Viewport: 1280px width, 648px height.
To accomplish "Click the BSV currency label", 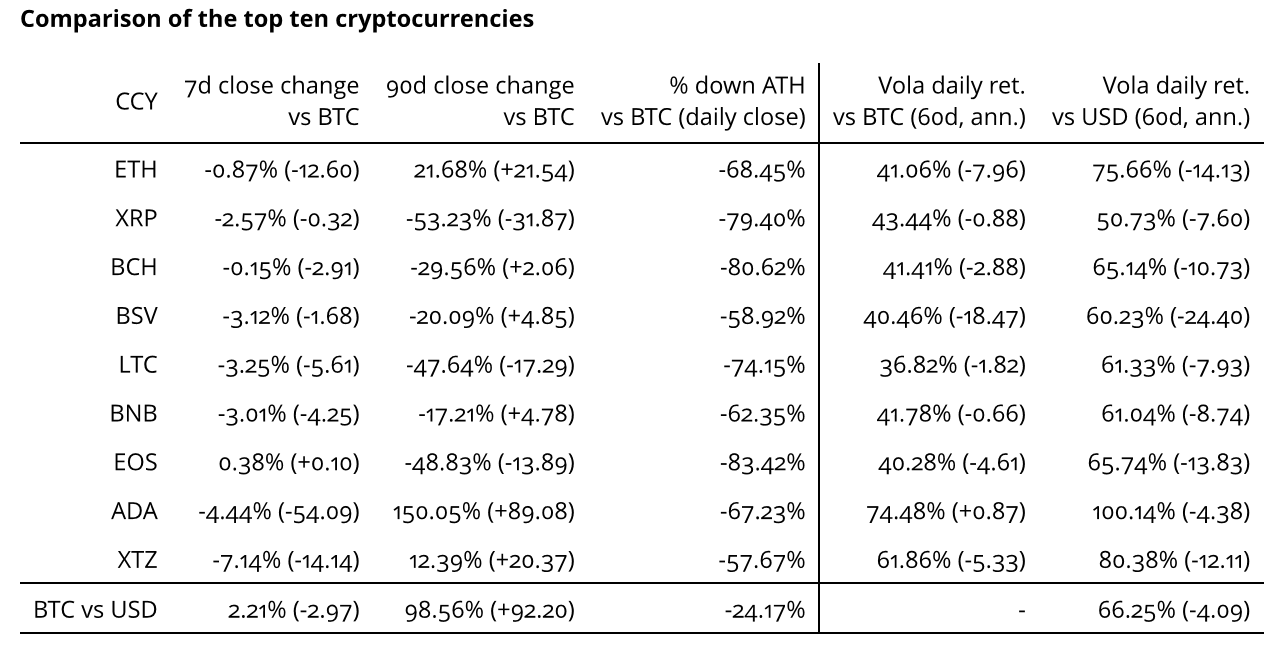I will coord(136,316).
